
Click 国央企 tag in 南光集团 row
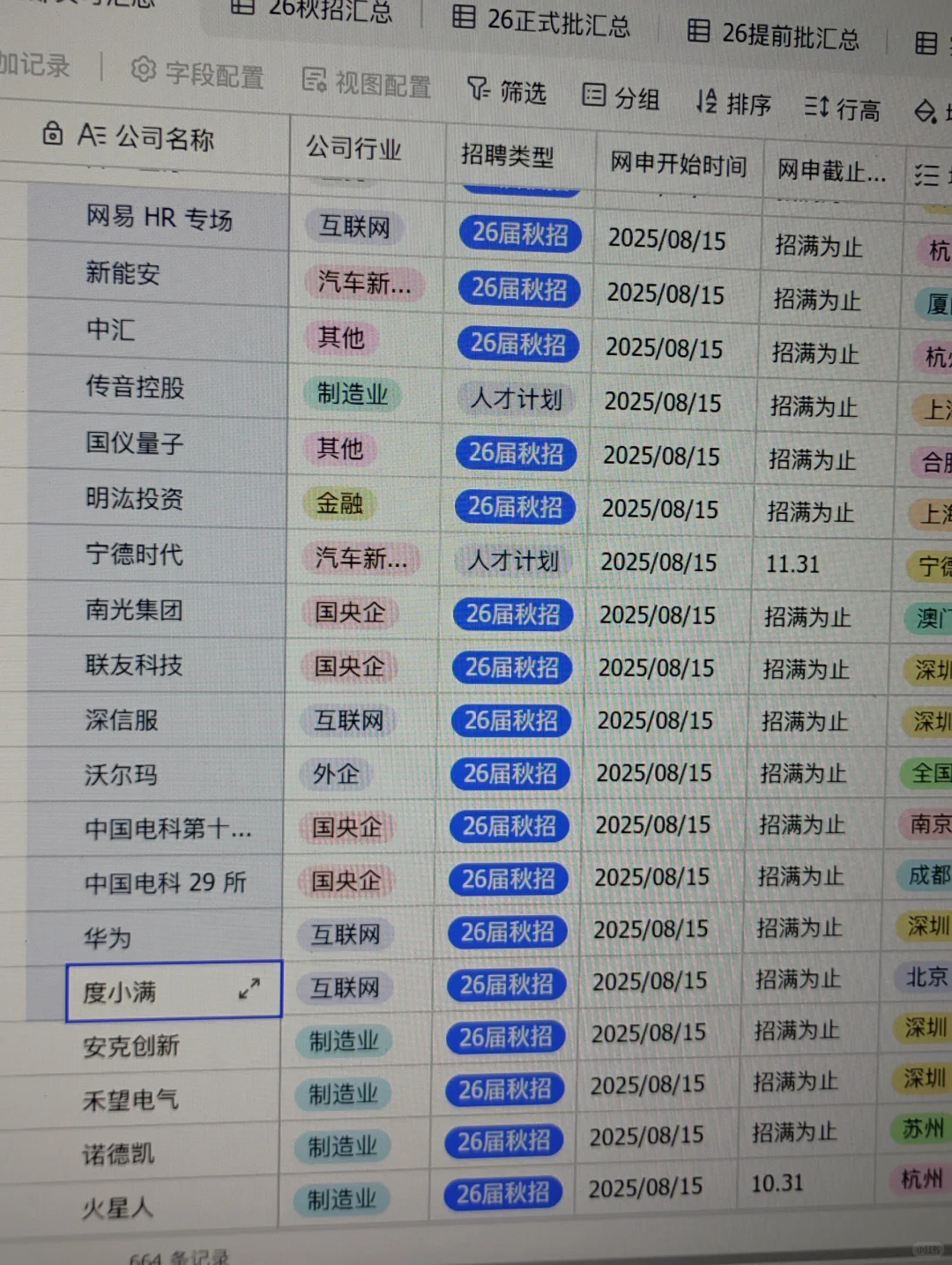coord(350,612)
